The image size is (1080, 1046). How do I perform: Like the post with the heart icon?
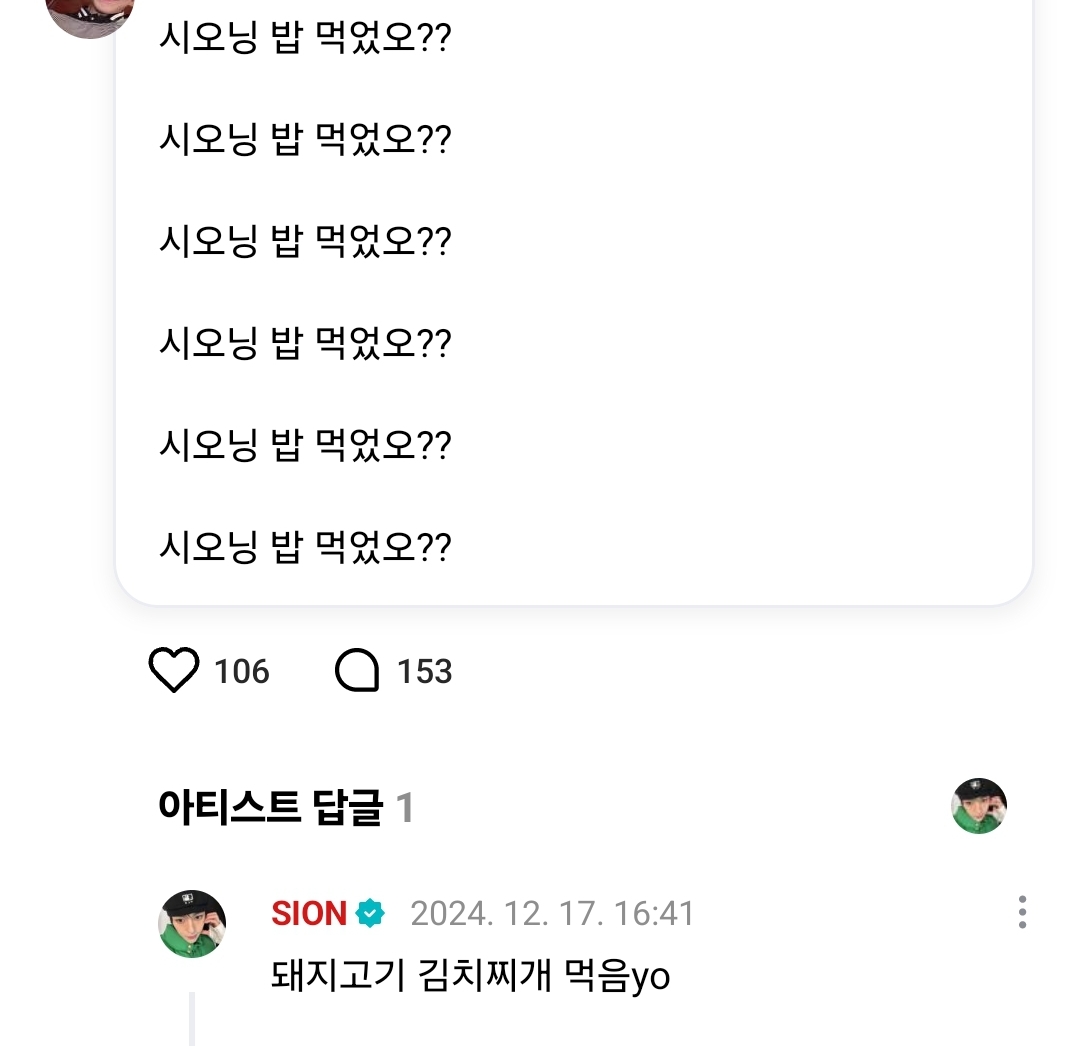(174, 671)
